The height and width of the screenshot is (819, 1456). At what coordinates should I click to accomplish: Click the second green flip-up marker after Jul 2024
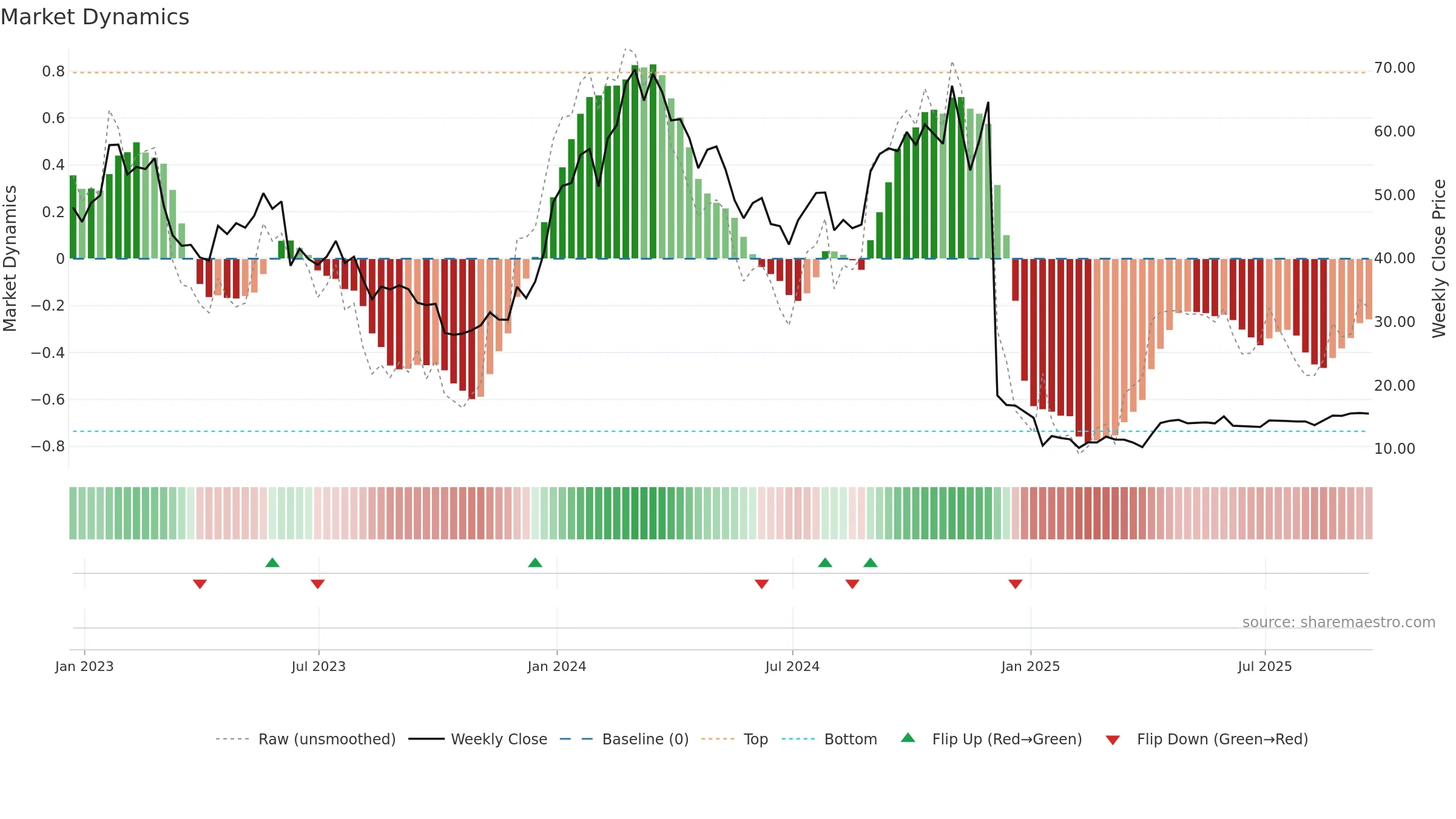tap(871, 562)
